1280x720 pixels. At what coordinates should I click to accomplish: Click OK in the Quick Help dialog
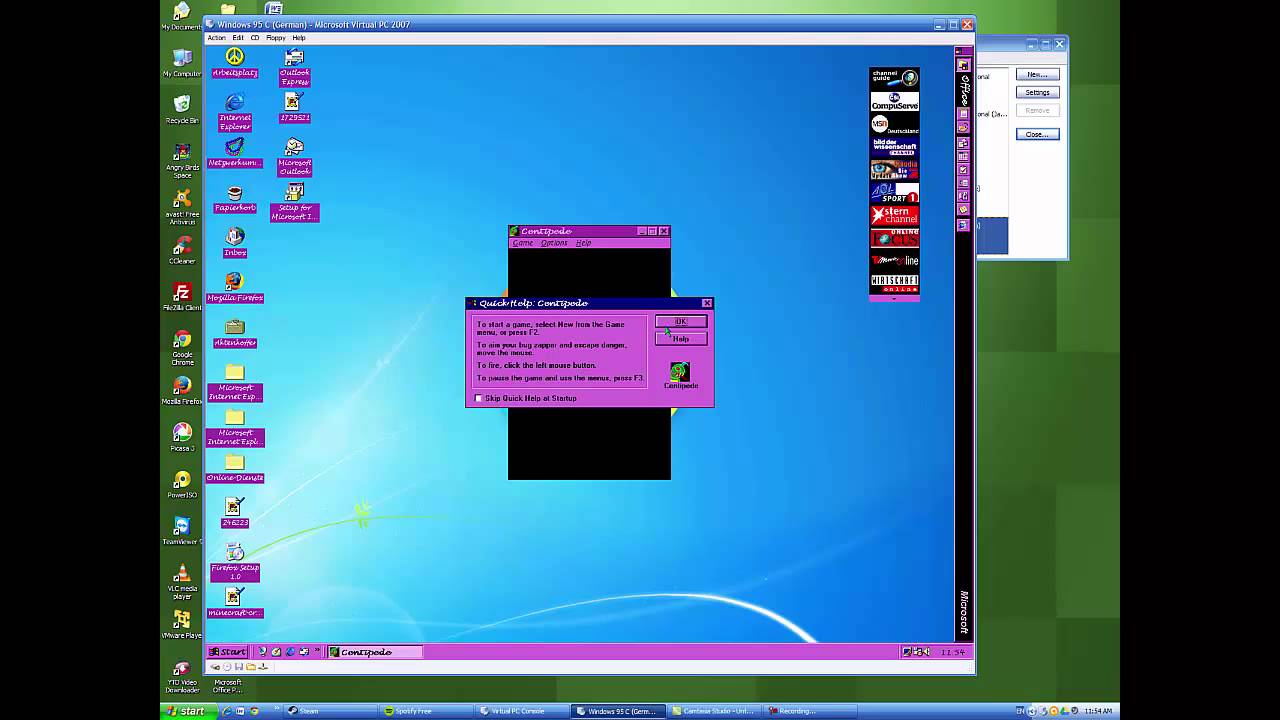(x=681, y=321)
